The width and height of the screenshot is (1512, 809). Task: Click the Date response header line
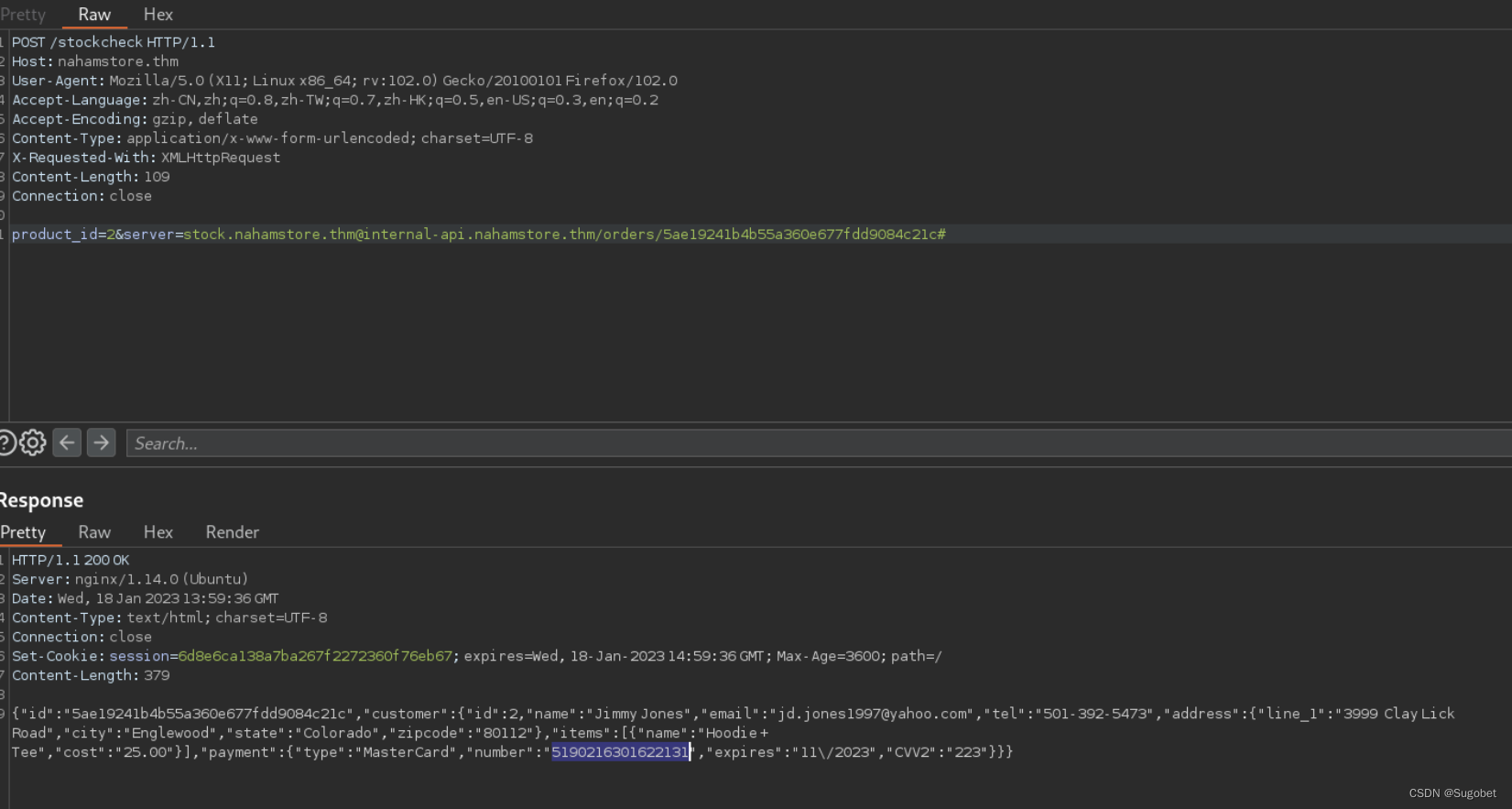tap(145, 598)
